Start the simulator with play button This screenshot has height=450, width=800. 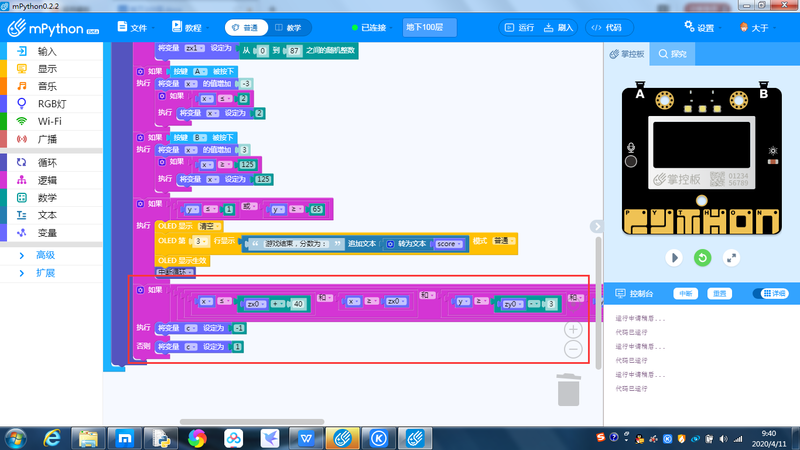click(x=675, y=257)
